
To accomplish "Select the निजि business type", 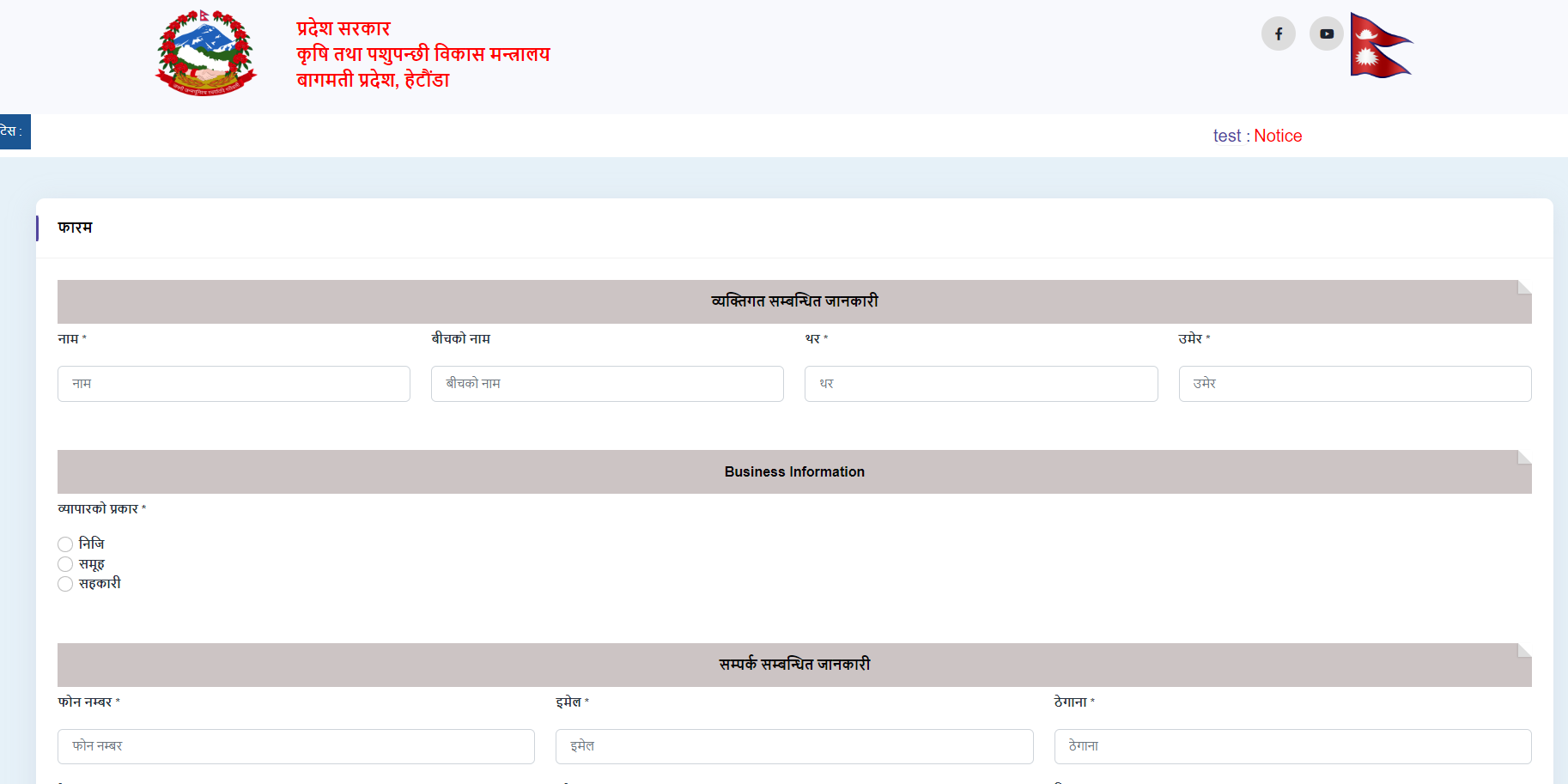I will coord(65,544).
